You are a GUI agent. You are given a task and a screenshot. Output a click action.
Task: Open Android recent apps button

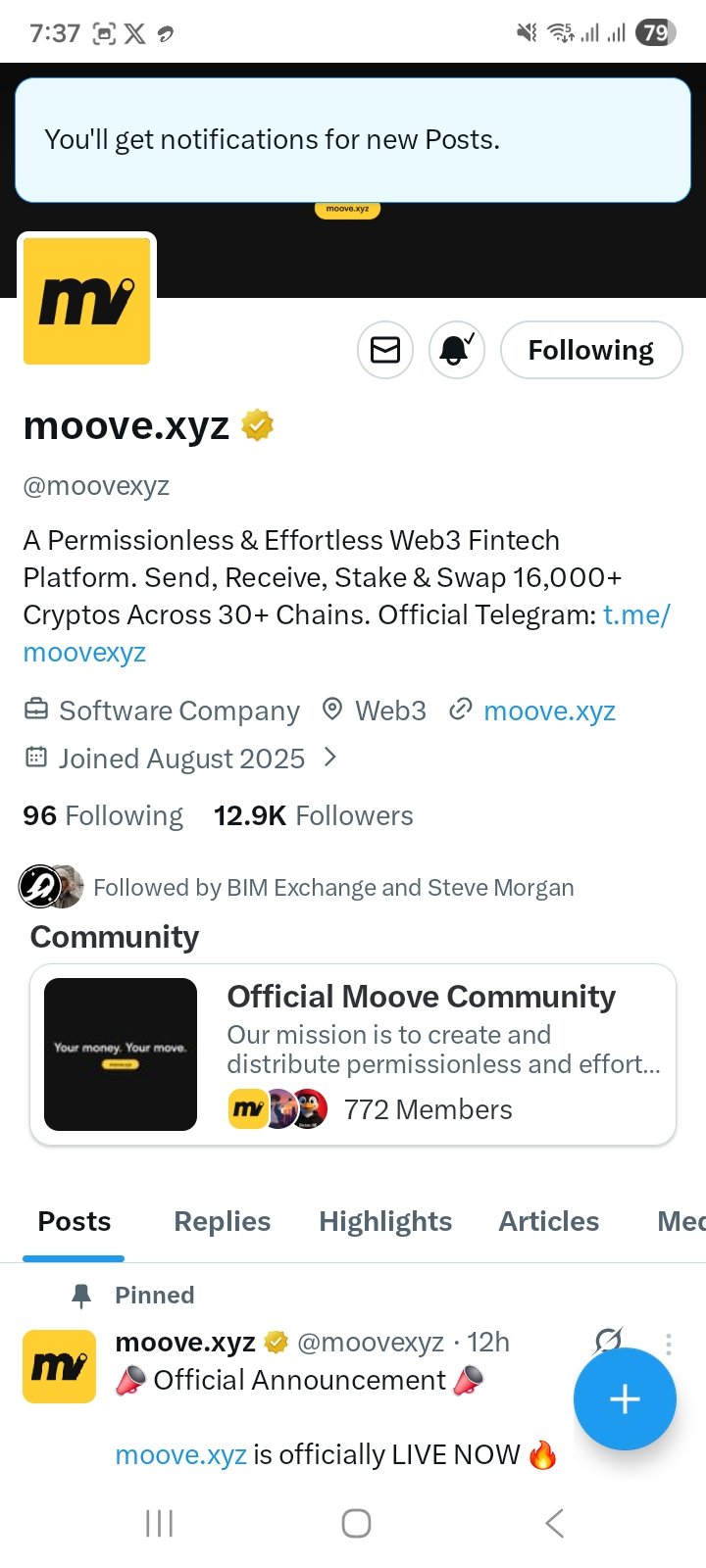pos(159,1523)
